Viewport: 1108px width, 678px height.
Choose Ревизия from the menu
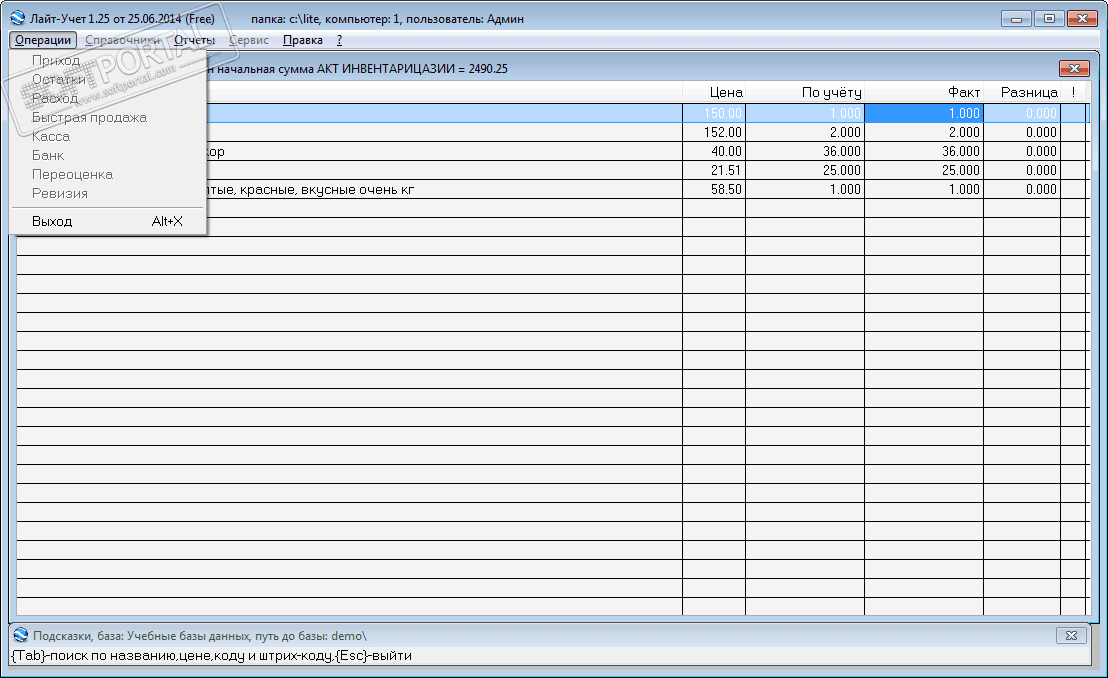[x=108, y=194]
